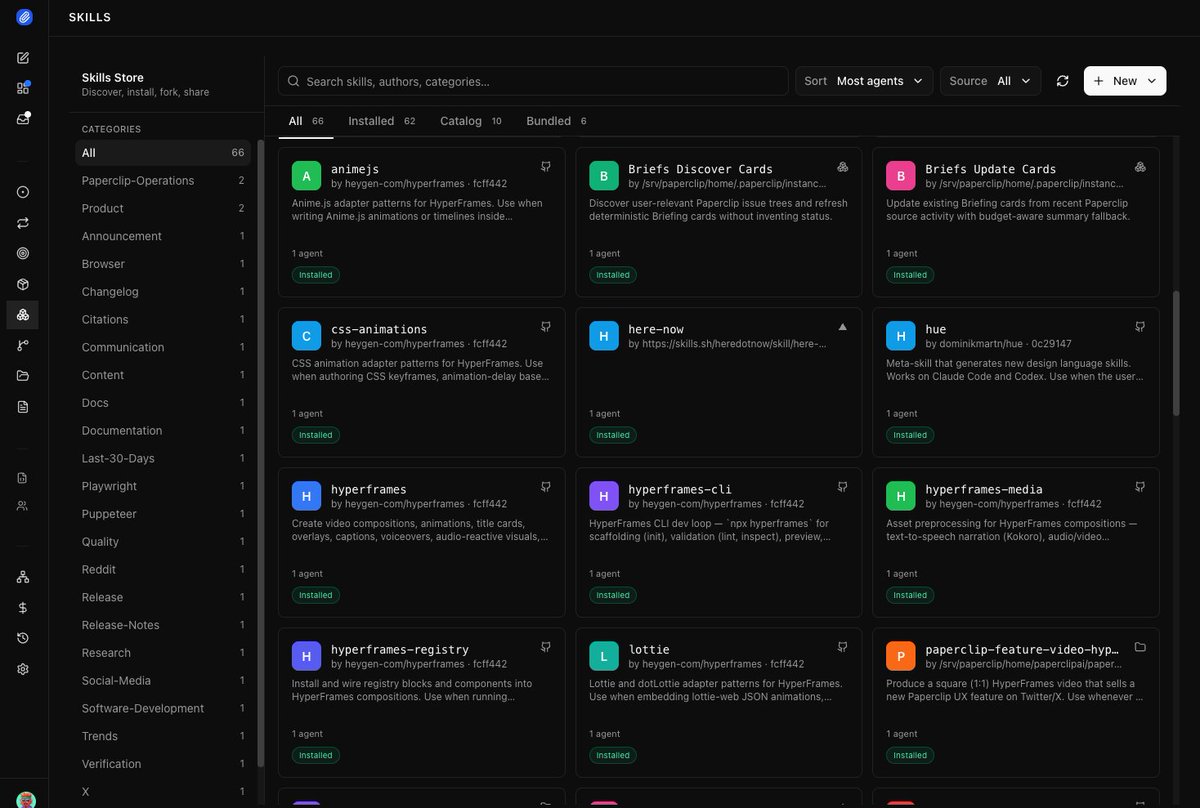
Task: Open the dollar sign costs icon
Action: click(23, 607)
